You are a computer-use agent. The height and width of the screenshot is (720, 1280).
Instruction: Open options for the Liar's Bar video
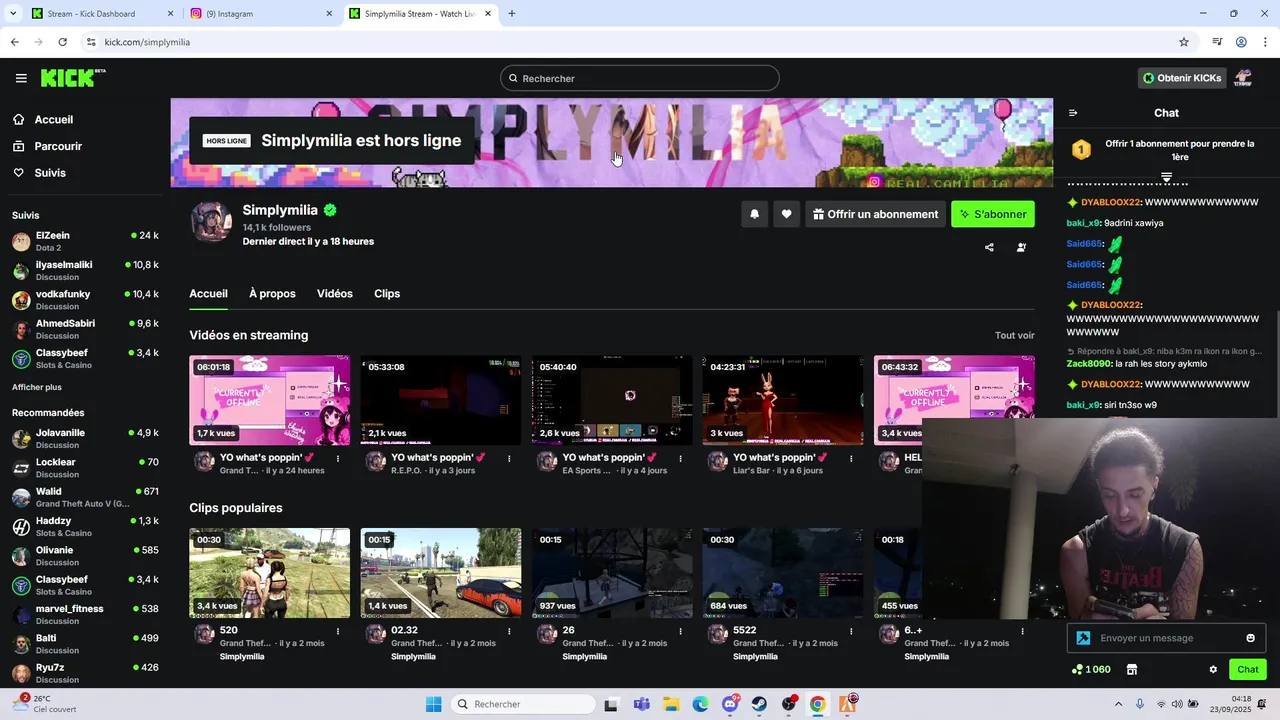851,459
